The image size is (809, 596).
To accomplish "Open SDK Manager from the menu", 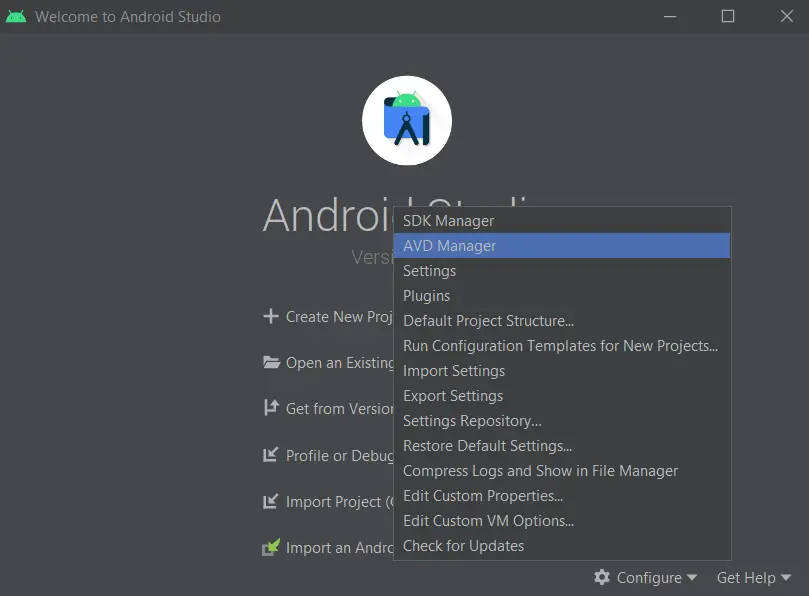I will [x=562, y=220].
